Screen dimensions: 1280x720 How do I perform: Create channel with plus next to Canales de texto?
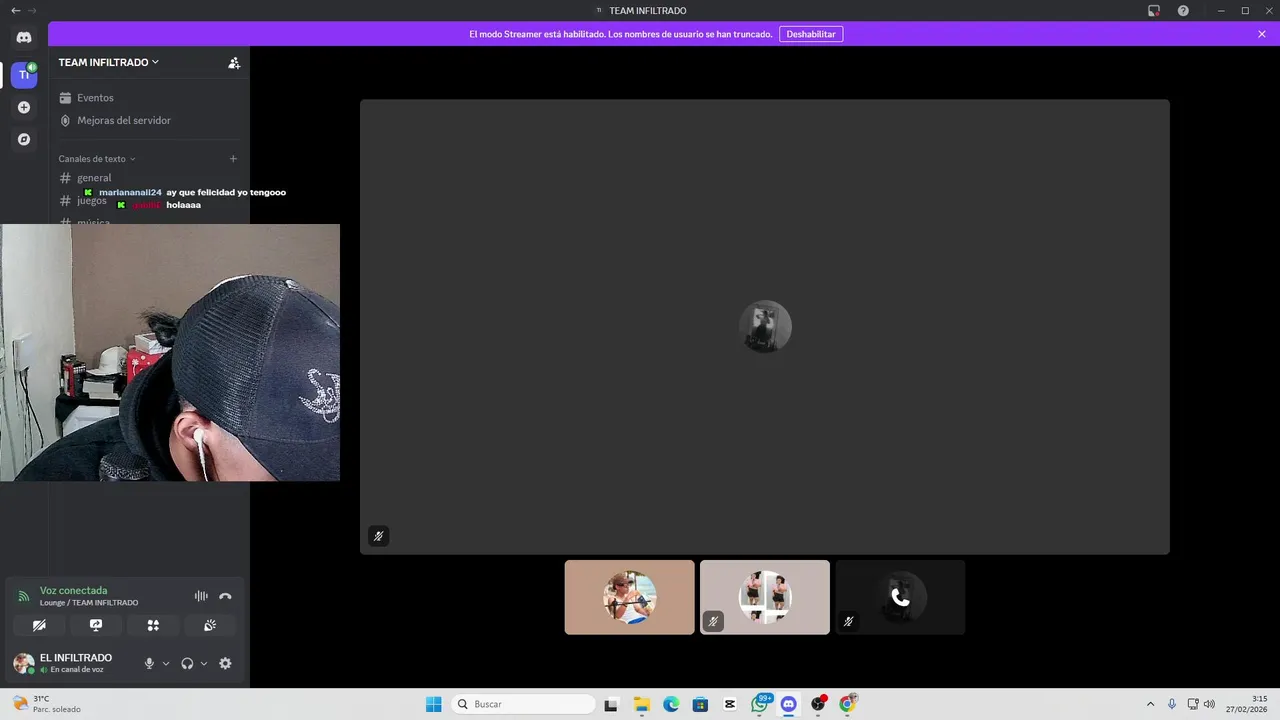click(x=233, y=158)
